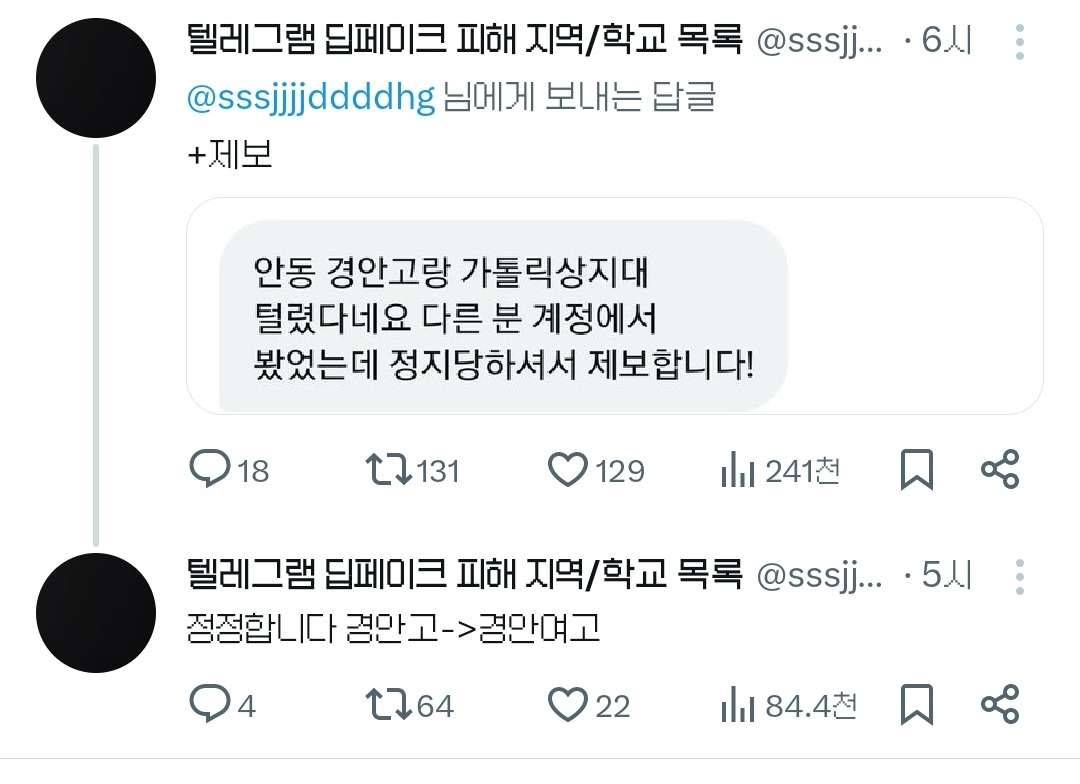Open the second tweet's profile avatar
This screenshot has width=1080, height=784.
tap(96, 612)
